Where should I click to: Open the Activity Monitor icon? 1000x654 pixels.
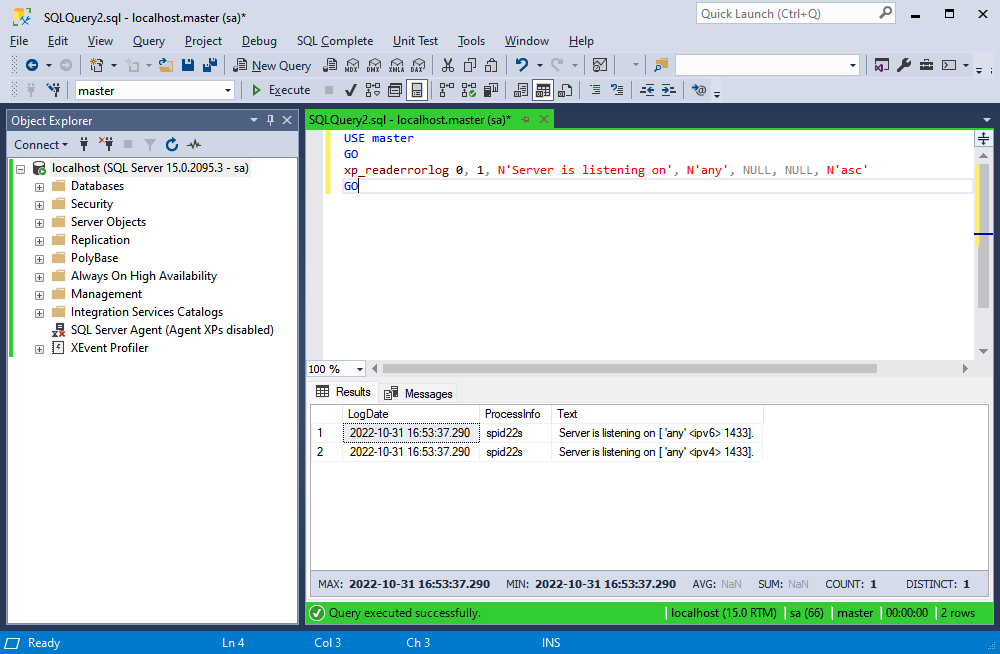[599, 65]
